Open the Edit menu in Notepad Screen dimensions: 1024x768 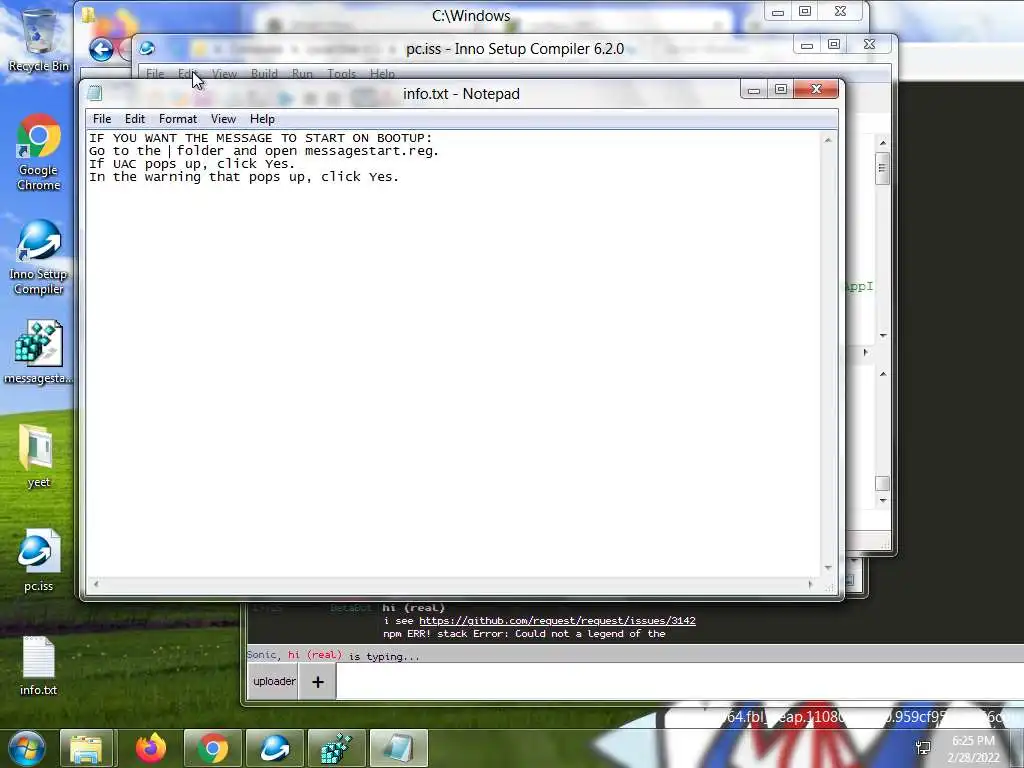[135, 119]
